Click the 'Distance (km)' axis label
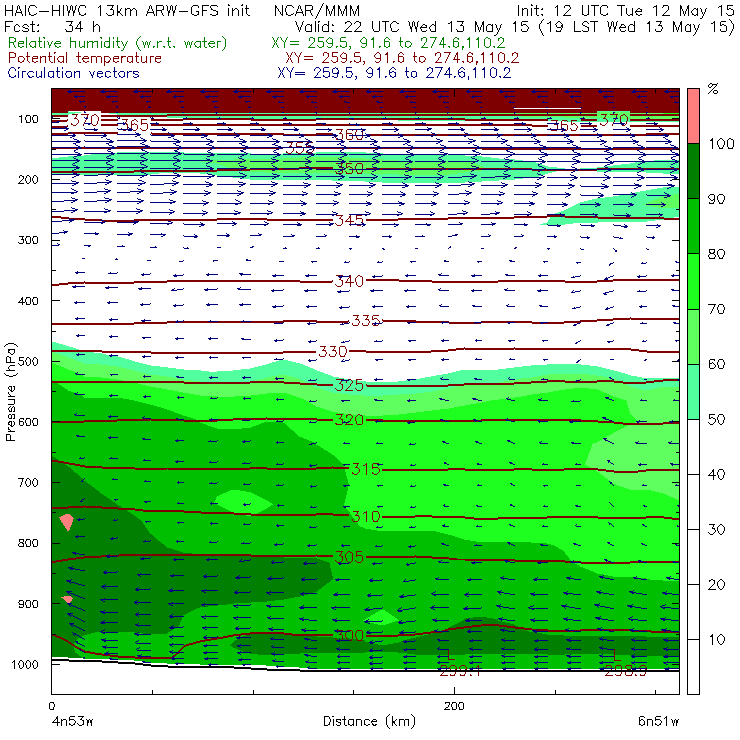The image size is (740, 740). click(x=369, y=721)
